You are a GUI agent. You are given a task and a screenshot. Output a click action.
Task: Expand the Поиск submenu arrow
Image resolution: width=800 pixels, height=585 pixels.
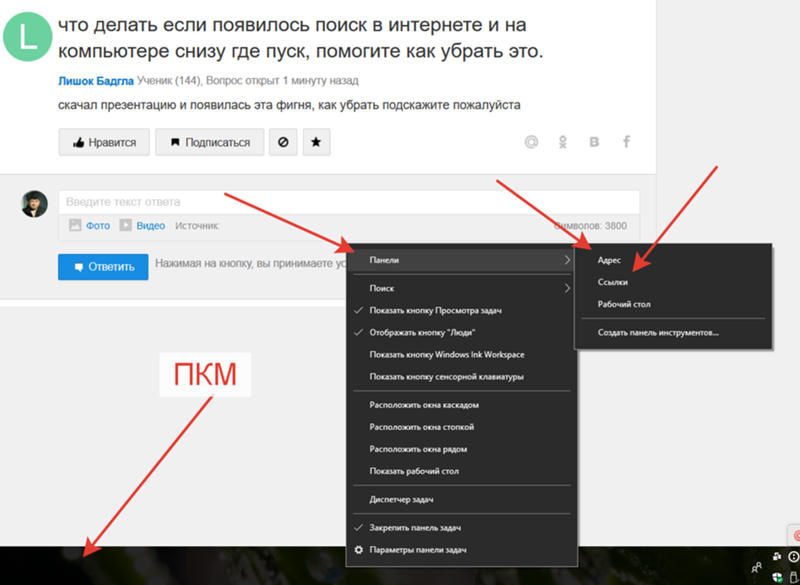tap(567, 288)
